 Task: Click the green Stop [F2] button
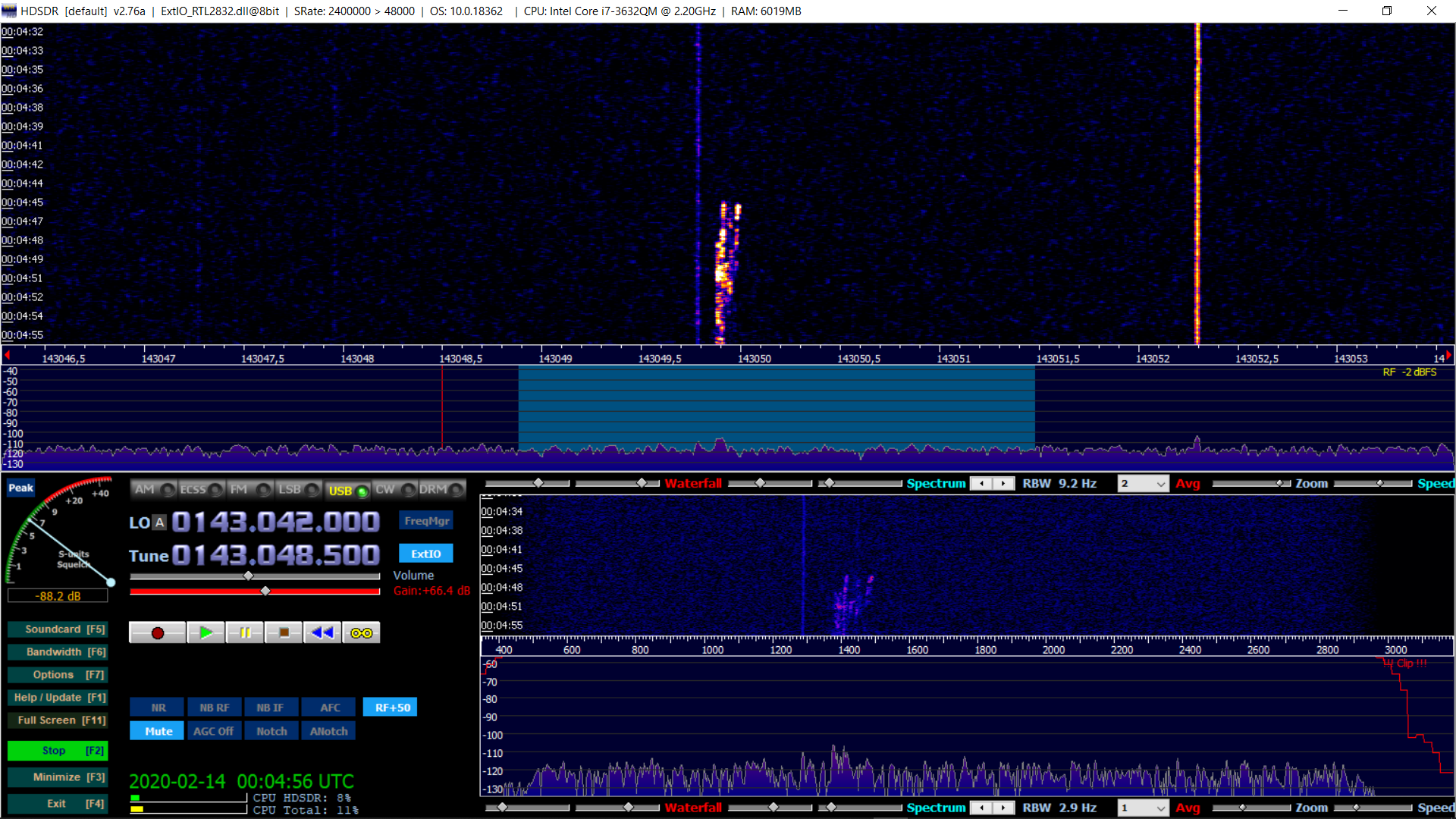(58, 751)
